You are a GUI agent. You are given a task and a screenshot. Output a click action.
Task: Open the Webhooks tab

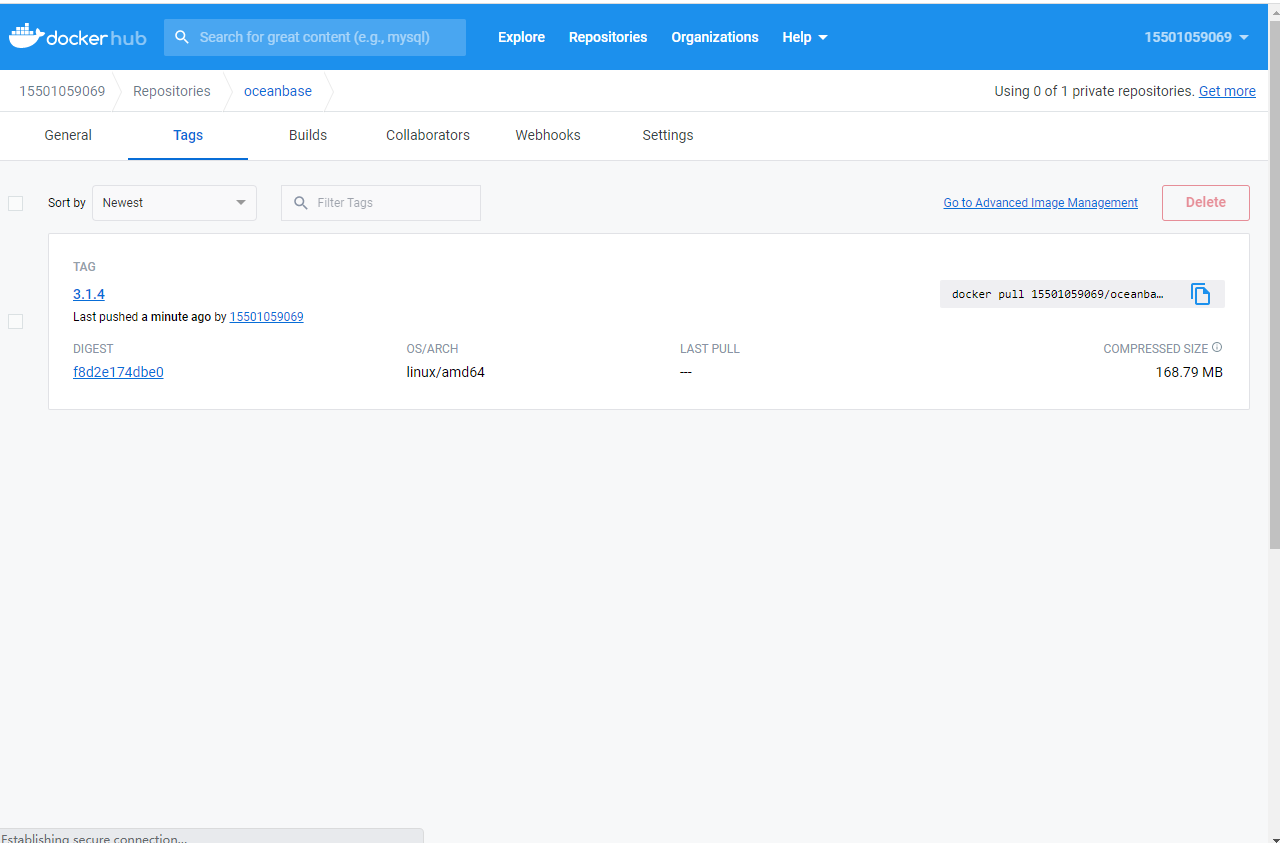coord(548,135)
